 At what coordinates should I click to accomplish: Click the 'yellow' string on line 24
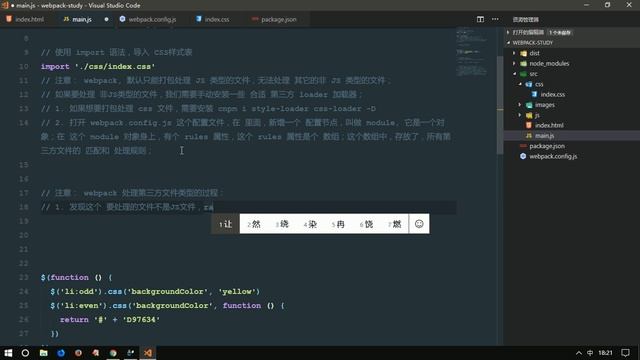coord(239,291)
